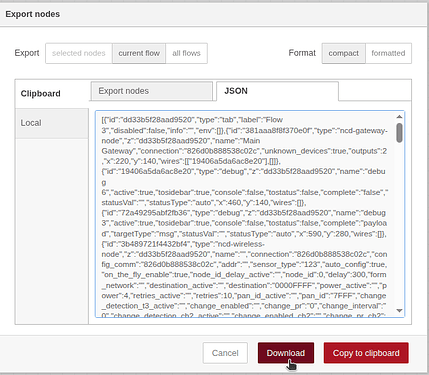Click the Format label

pyautogui.click(x=302, y=53)
